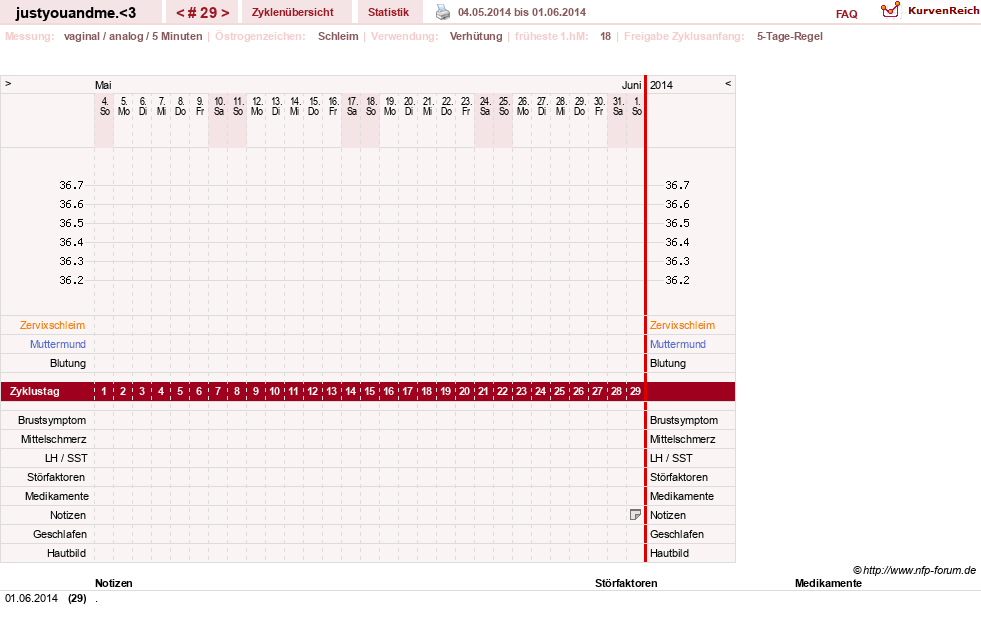Click the date column 1. So in Juni

636,106
